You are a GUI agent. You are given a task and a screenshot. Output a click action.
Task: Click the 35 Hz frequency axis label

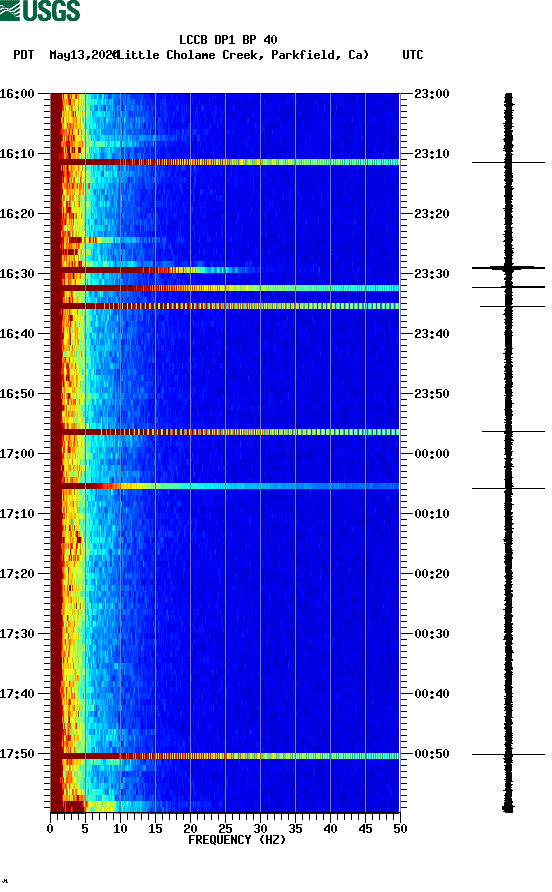pyautogui.click(x=295, y=829)
